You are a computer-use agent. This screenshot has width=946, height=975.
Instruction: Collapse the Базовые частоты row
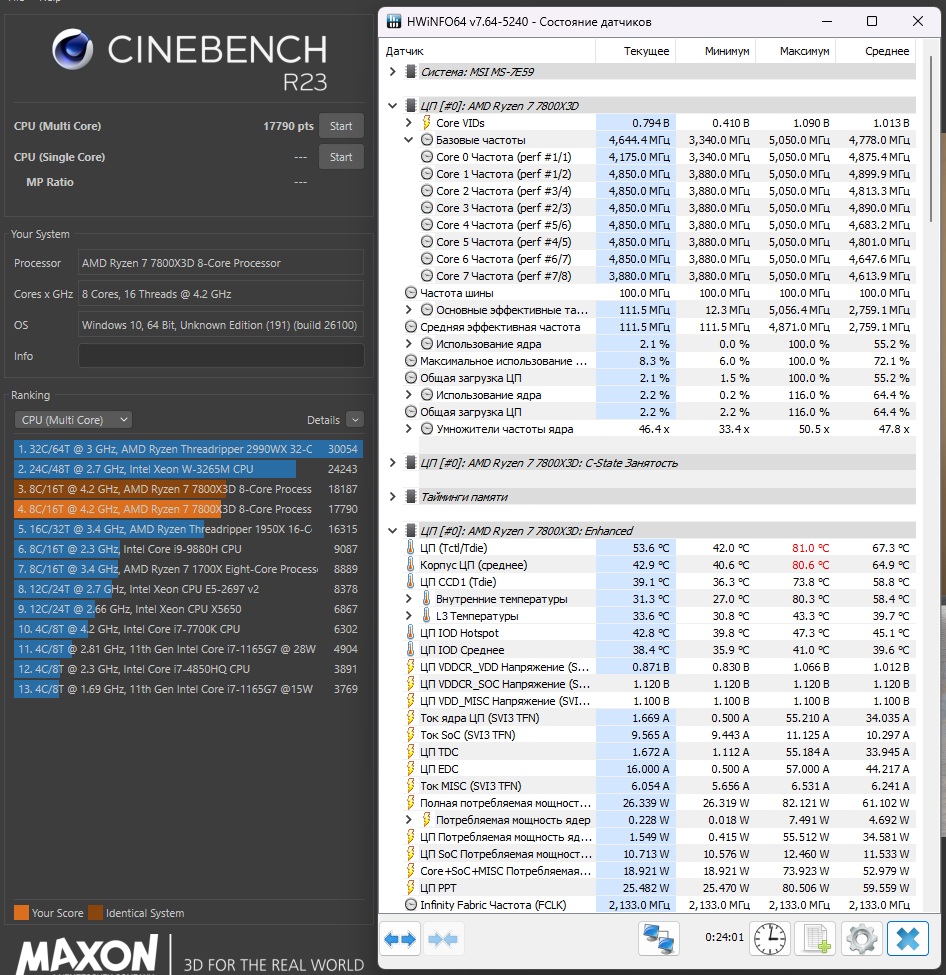(409, 140)
